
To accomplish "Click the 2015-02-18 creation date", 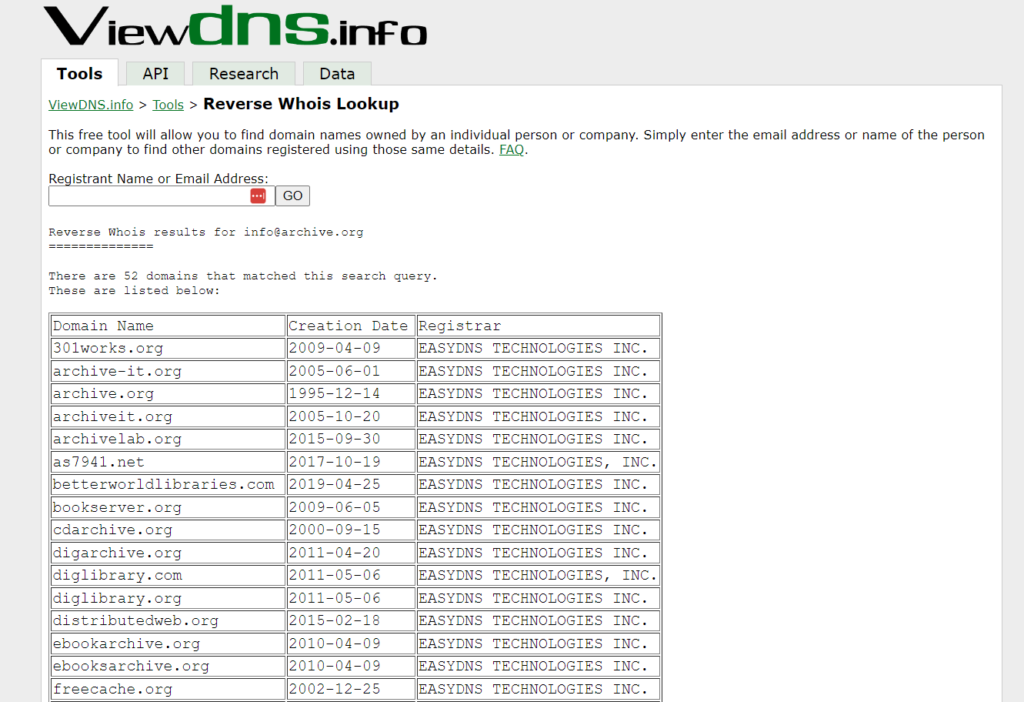I will coord(351,620).
